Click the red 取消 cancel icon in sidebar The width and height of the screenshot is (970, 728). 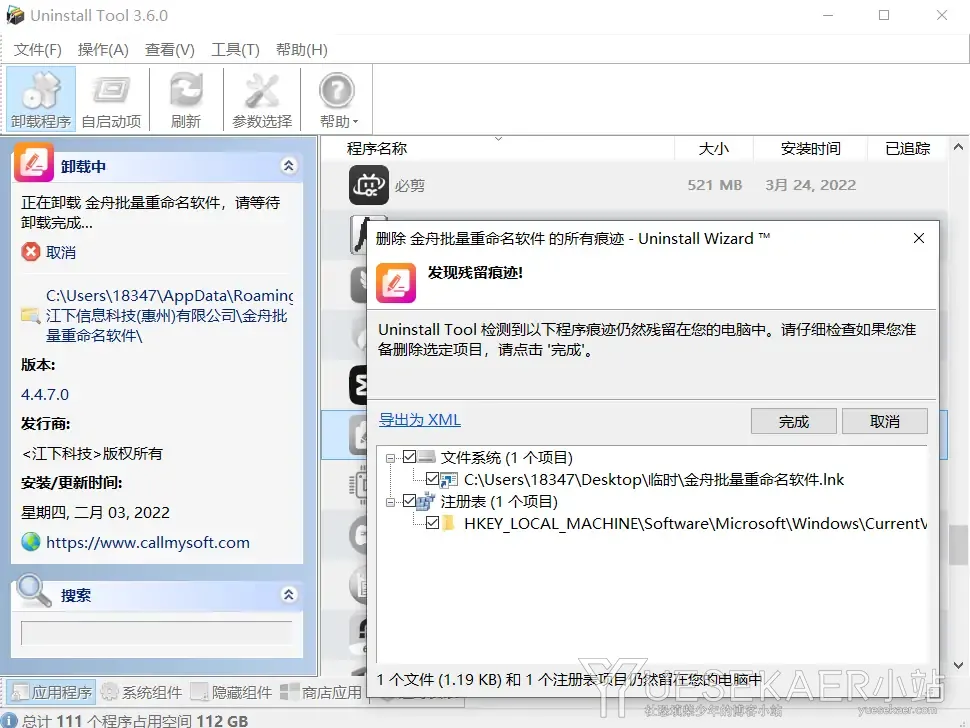pos(30,252)
